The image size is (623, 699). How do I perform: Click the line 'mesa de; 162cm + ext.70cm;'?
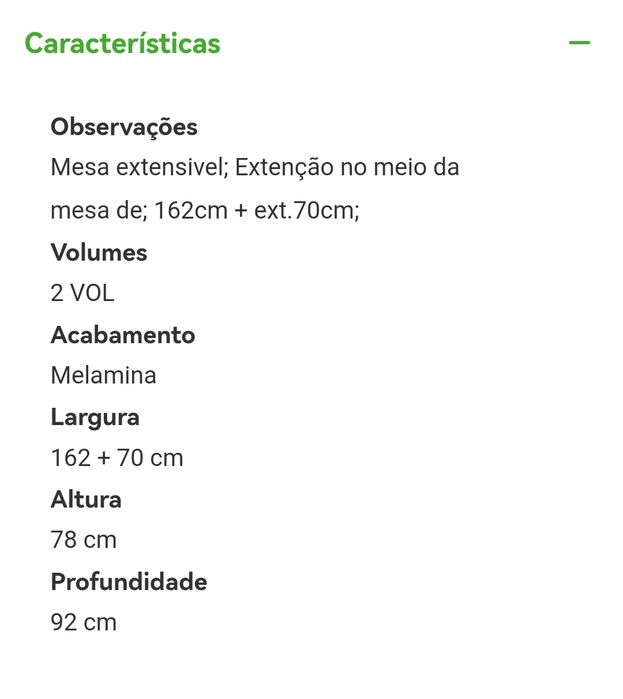point(205,210)
